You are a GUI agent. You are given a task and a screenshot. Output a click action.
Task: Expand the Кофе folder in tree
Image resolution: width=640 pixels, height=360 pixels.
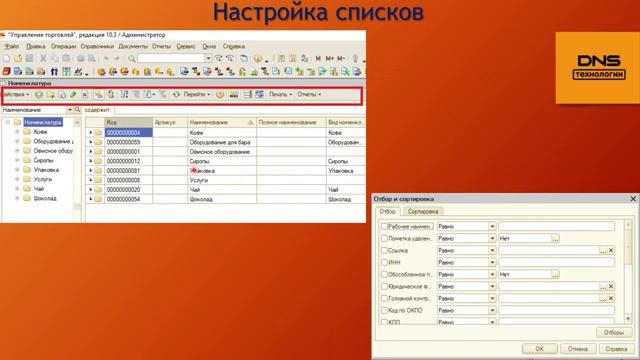coord(17,132)
